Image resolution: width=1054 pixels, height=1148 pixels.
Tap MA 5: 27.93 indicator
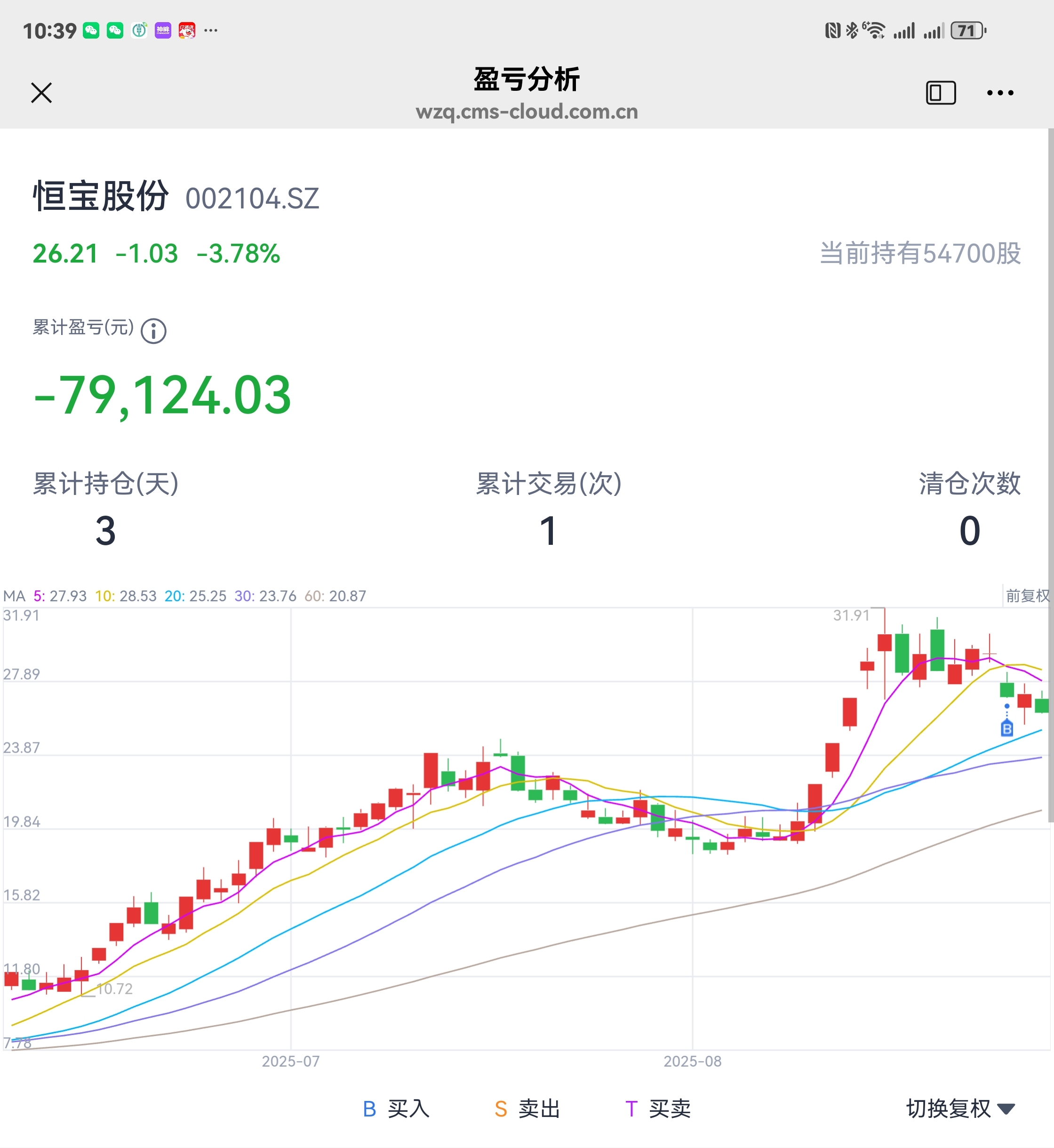click(60, 596)
